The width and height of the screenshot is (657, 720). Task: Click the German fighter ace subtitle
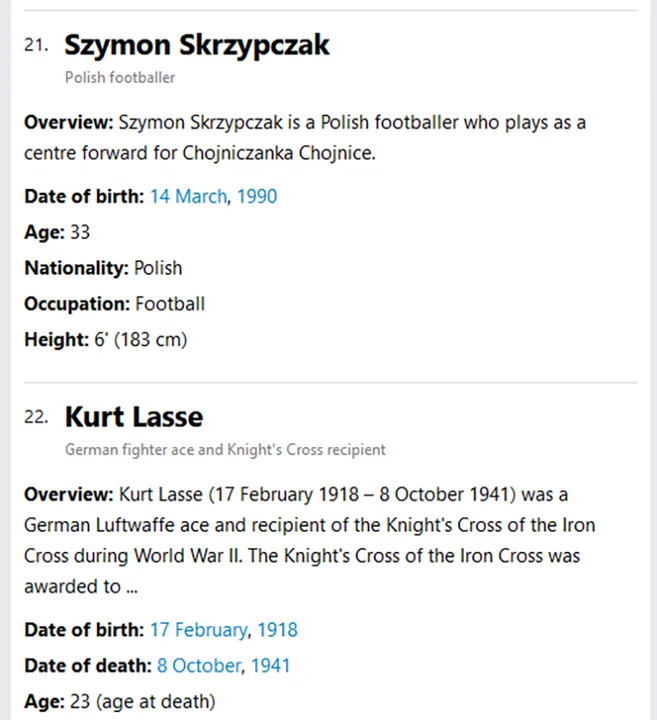pos(225,450)
